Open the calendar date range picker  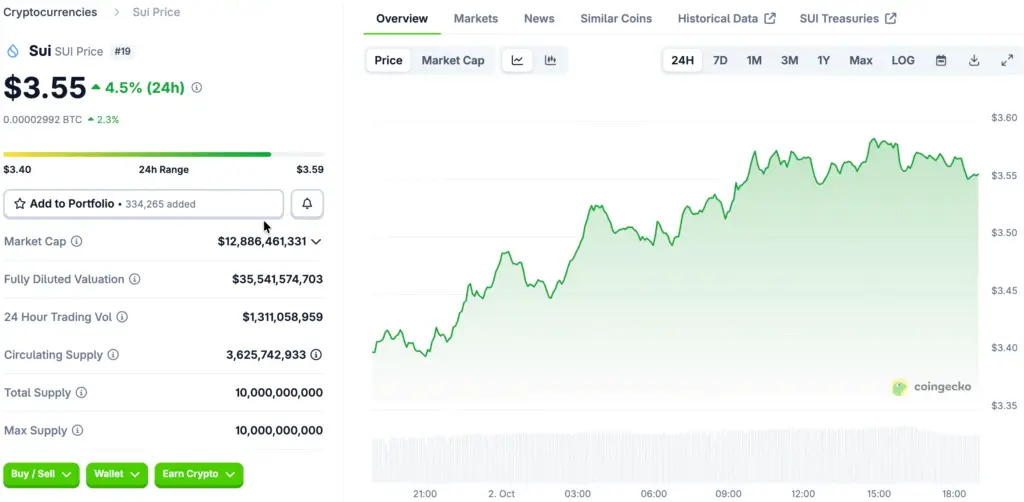click(x=941, y=60)
